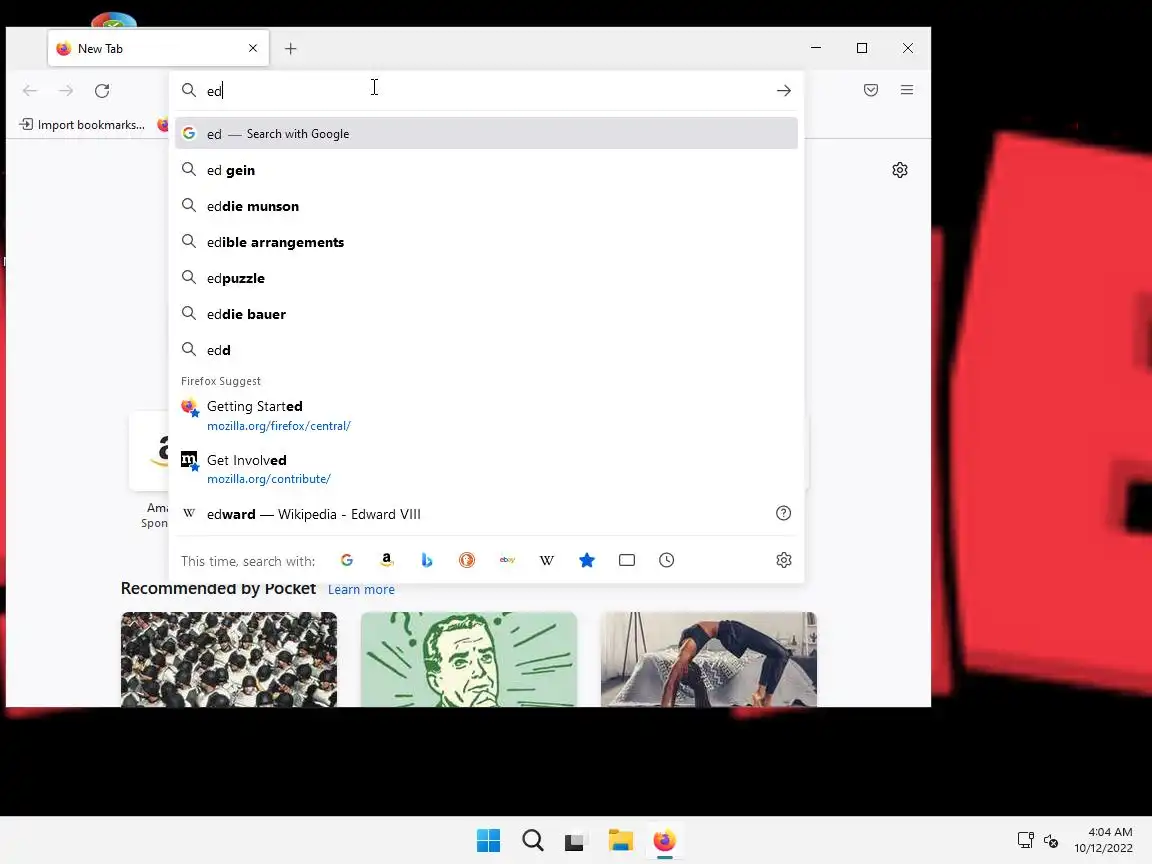
Task: Open Save to Pocket icon
Action: [x=871, y=90]
